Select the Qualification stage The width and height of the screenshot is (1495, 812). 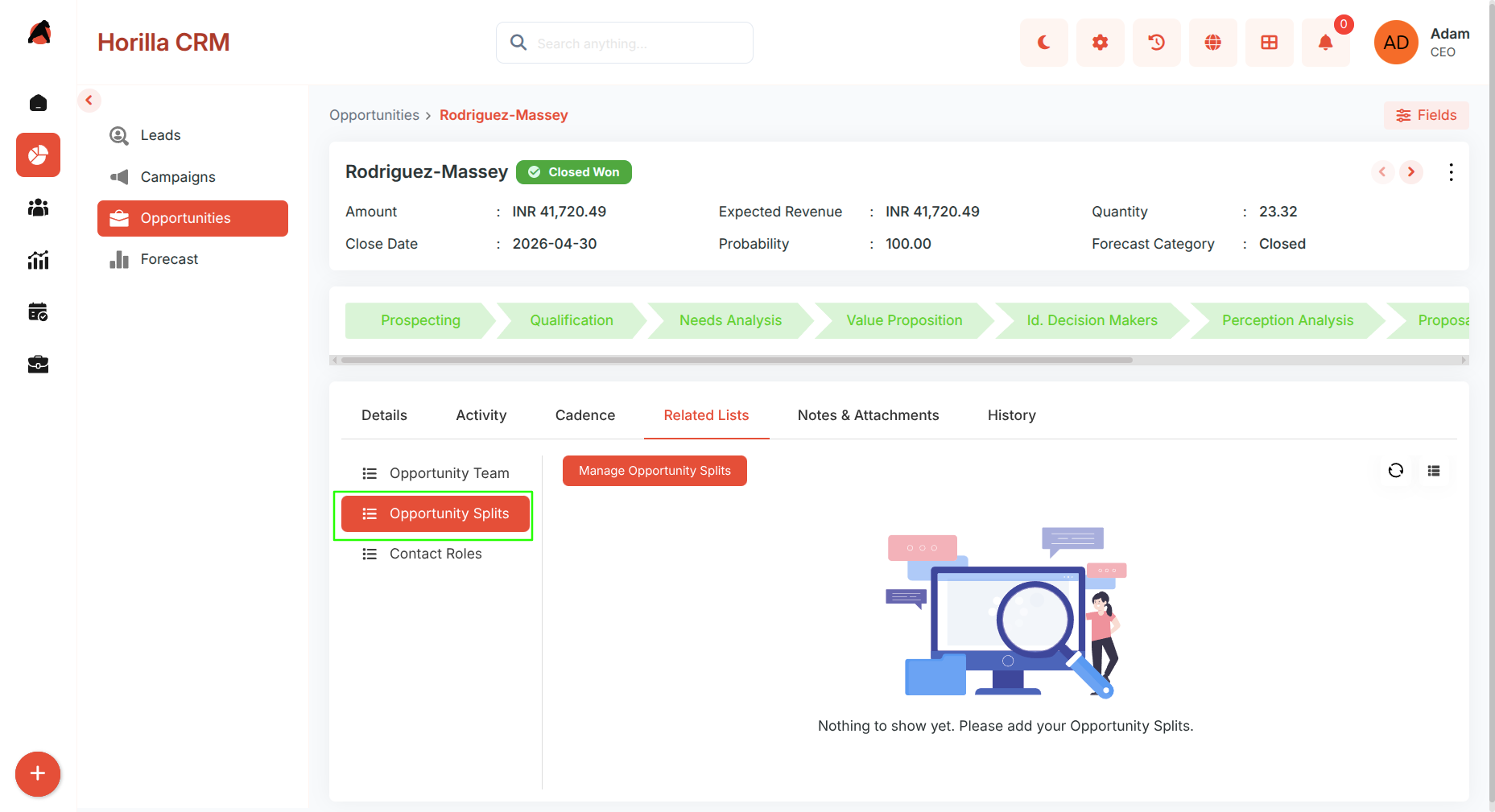tap(572, 320)
